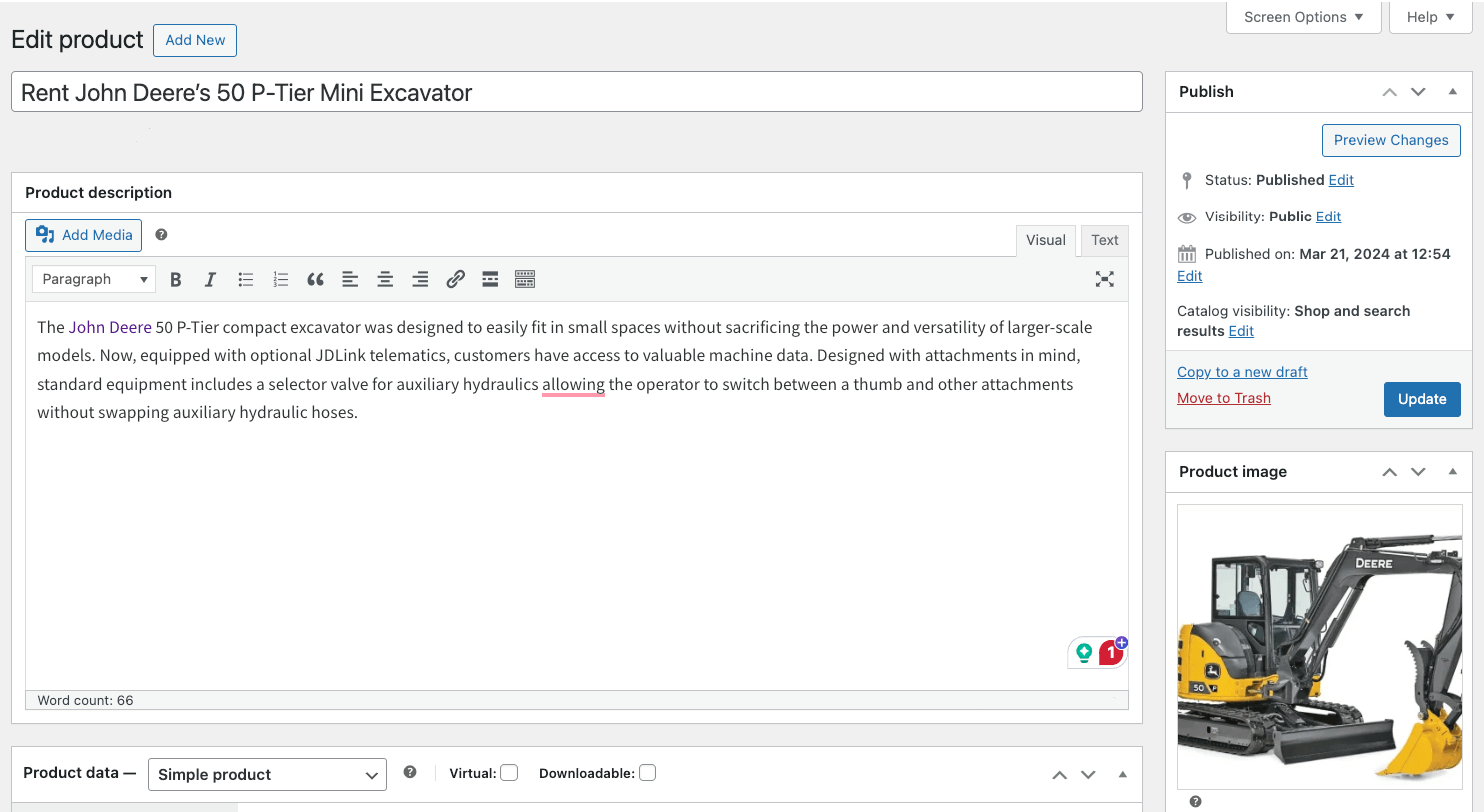The height and width of the screenshot is (812, 1484).
Task: Click the Add Media button
Action: coord(84,235)
